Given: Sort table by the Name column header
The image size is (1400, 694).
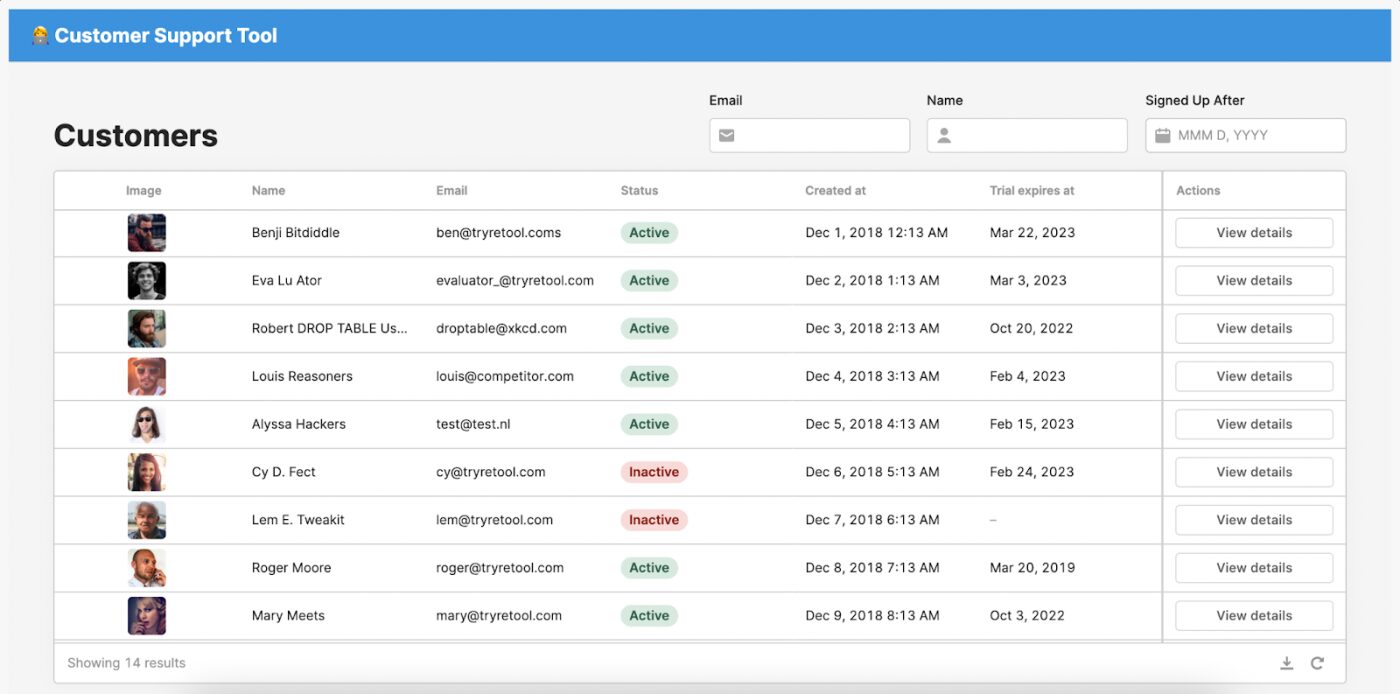Looking at the screenshot, I should (268, 190).
